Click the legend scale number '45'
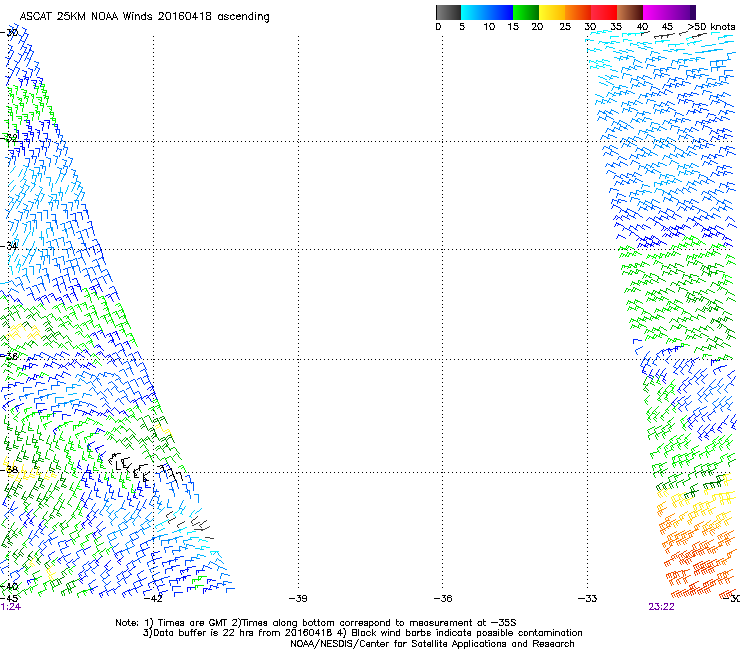Image resolution: width=740 pixels, height=650 pixels. (x=667, y=27)
